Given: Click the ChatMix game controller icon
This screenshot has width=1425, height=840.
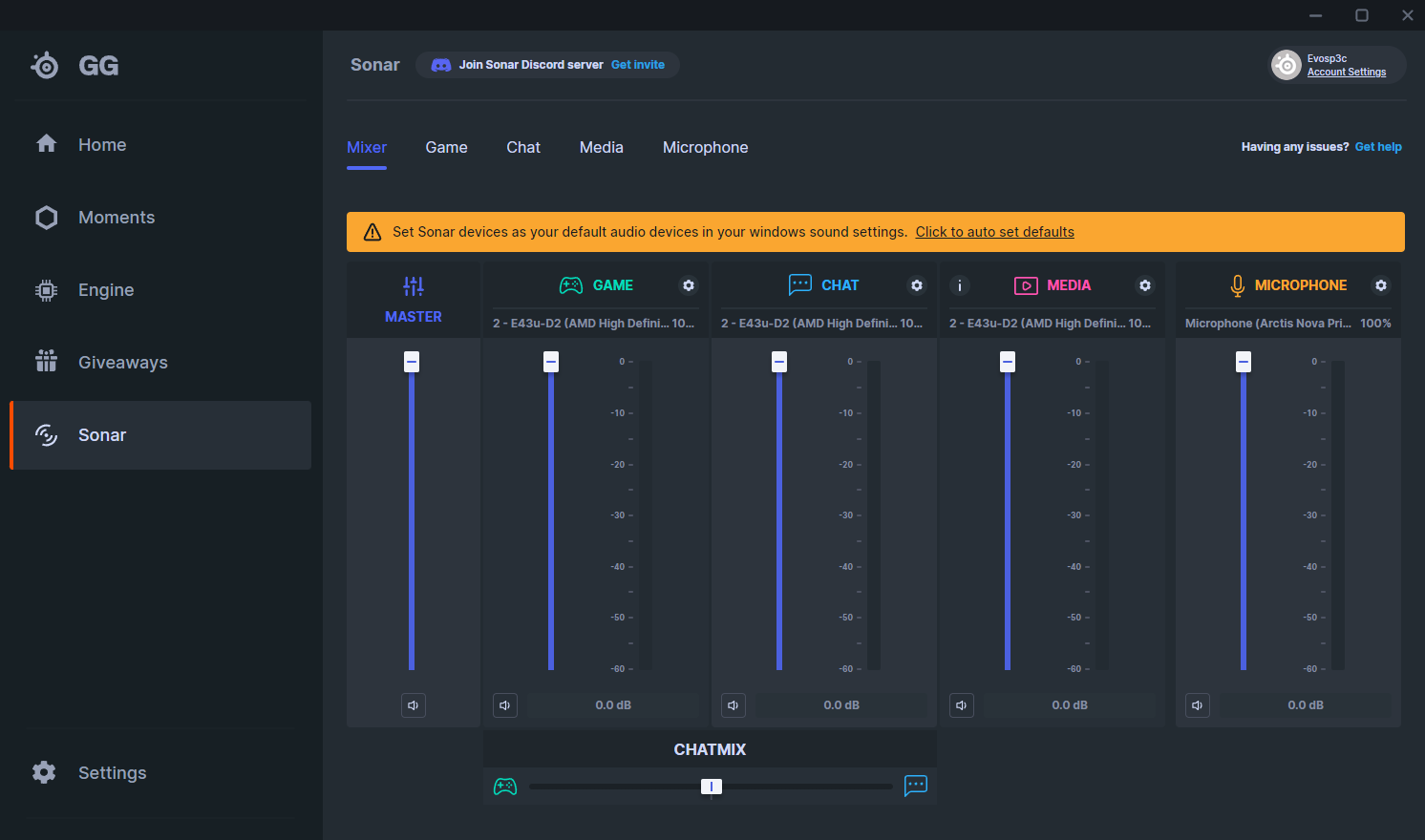Looking at the screenshot, I should (505, 787).
